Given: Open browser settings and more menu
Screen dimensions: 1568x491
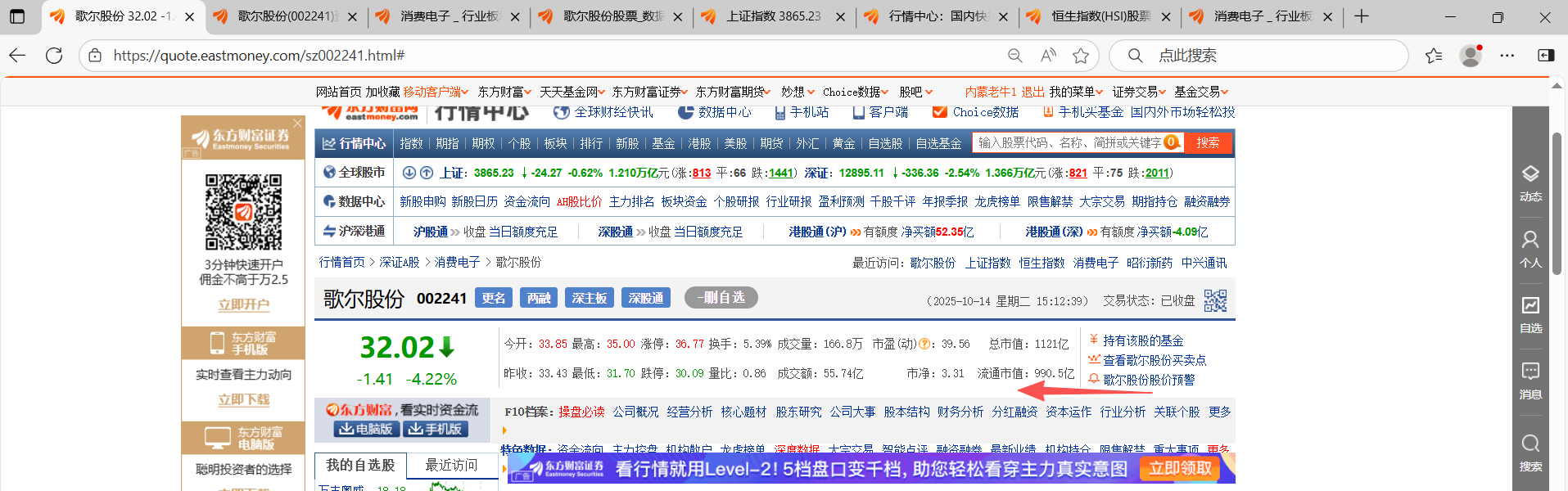Looking at the screenshot, I should [x=1507, y=56].
